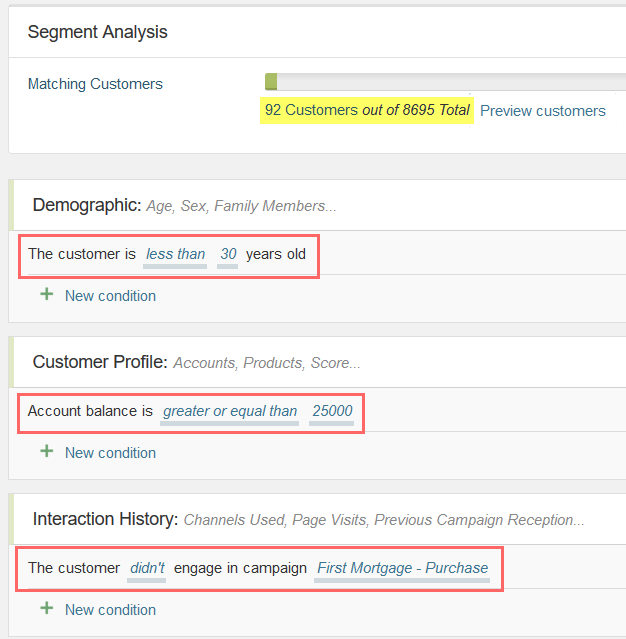Toggle the 'didn't' engagement selector

point(147,568)
